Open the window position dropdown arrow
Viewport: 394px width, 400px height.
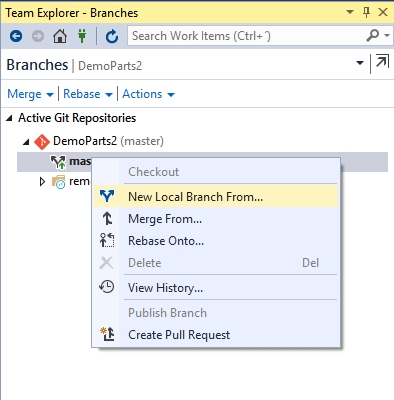[350, 12]
